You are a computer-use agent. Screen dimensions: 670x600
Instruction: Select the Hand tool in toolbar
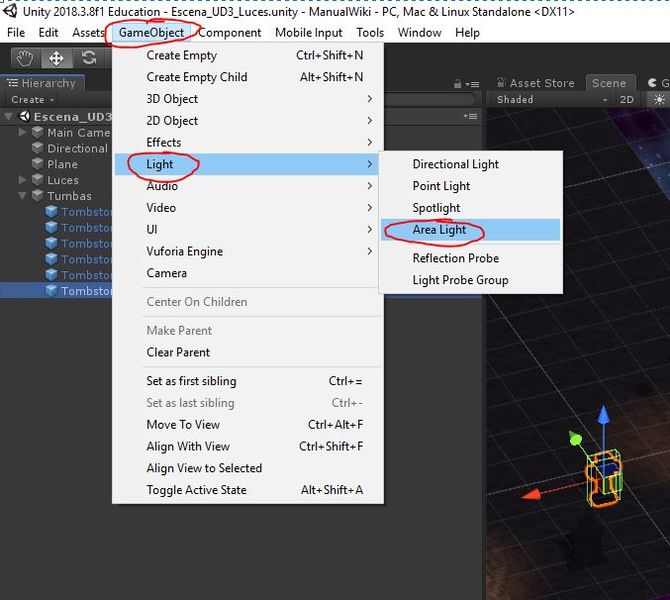pos(25,58)
